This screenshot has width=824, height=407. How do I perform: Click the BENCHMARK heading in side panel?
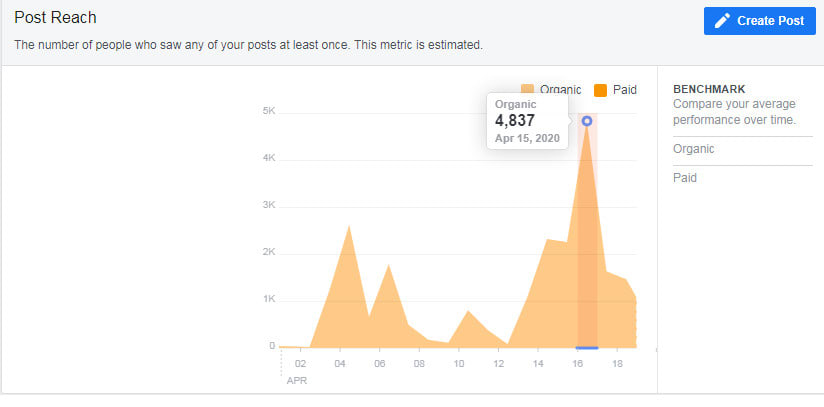(707, 89)
